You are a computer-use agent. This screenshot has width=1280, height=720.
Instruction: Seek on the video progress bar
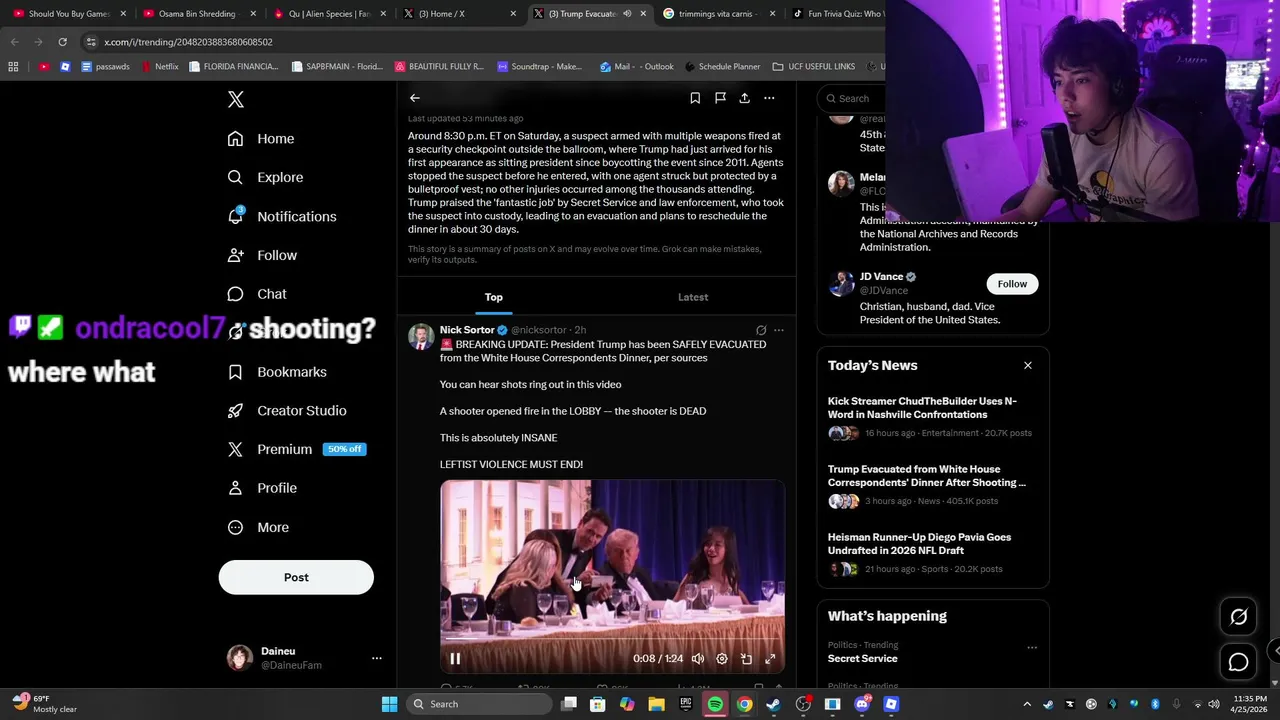tap(612, 639)
